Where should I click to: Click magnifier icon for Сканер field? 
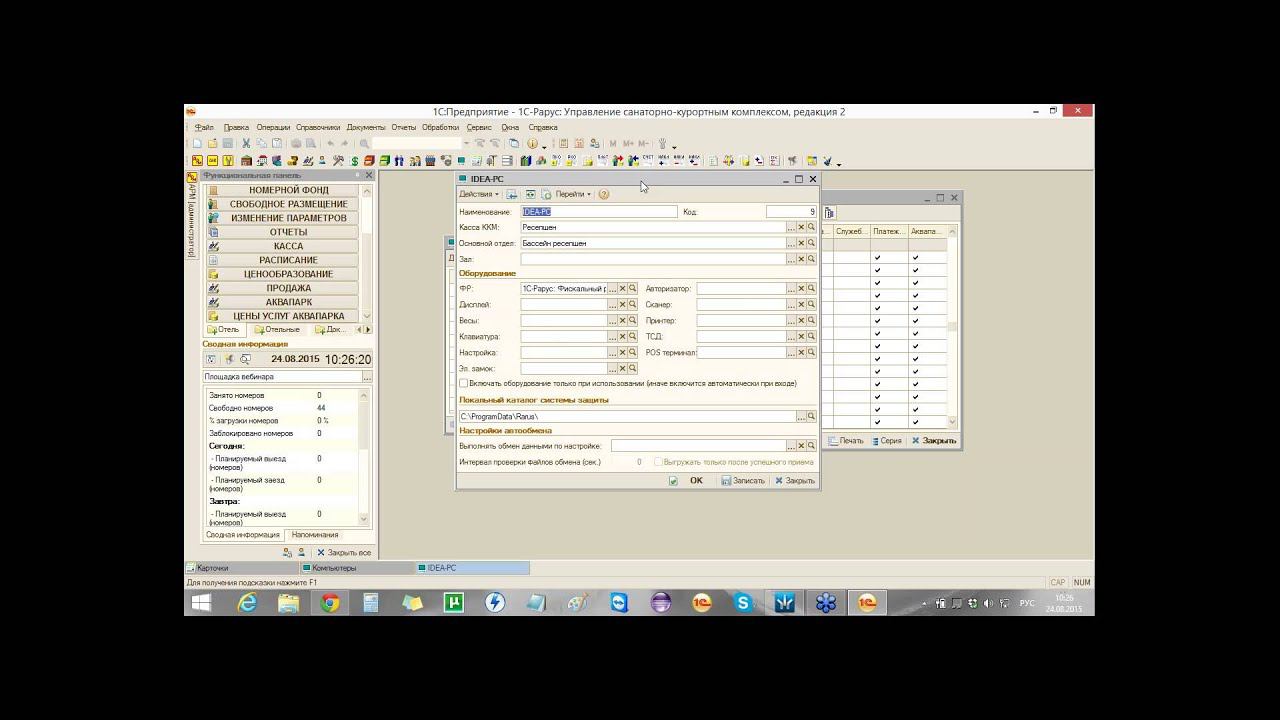point(811,304)
